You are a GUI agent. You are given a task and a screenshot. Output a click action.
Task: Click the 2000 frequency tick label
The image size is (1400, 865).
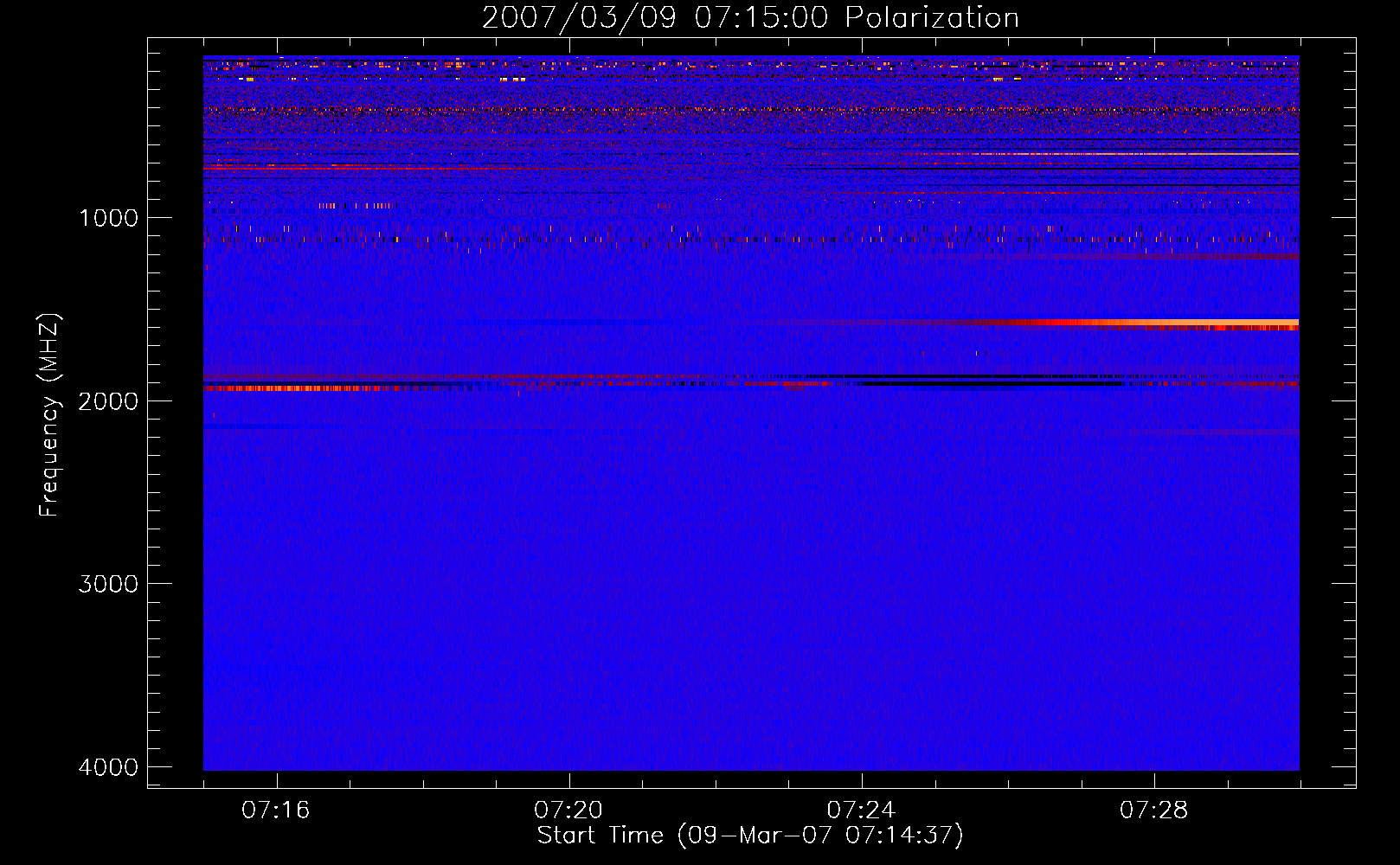[108, 400]
